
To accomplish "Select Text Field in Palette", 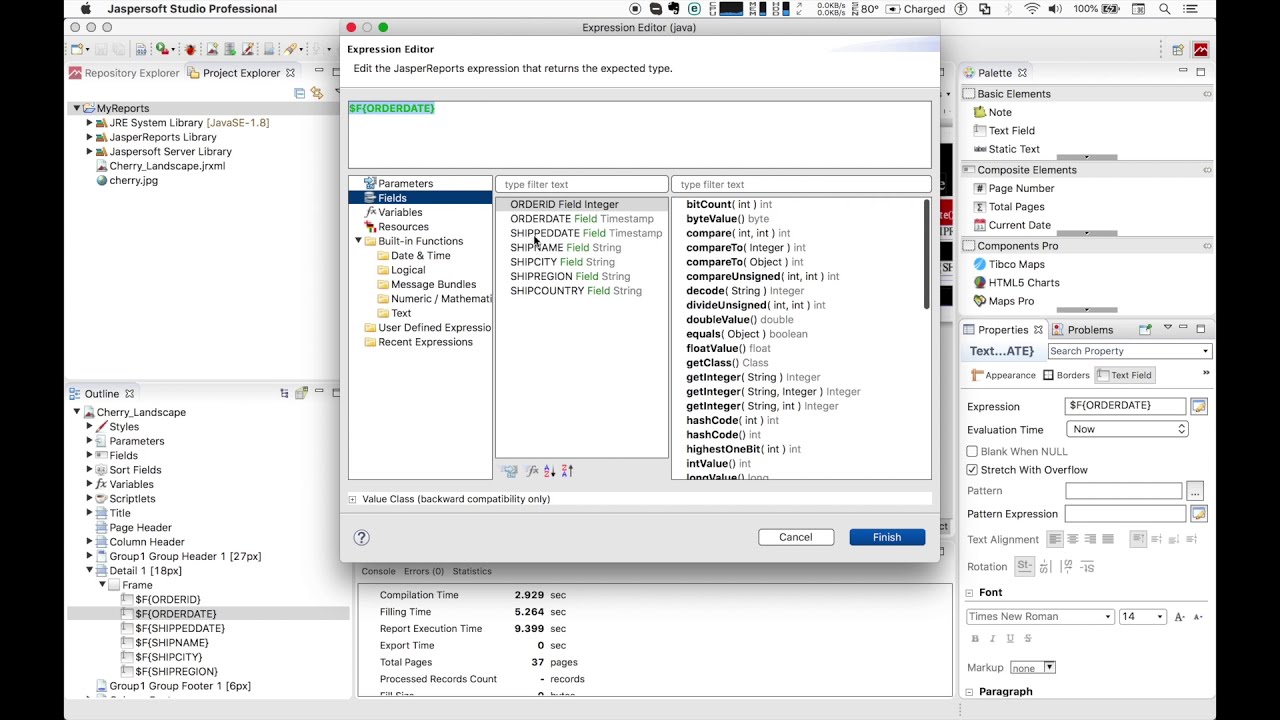I will (1012, 131).
